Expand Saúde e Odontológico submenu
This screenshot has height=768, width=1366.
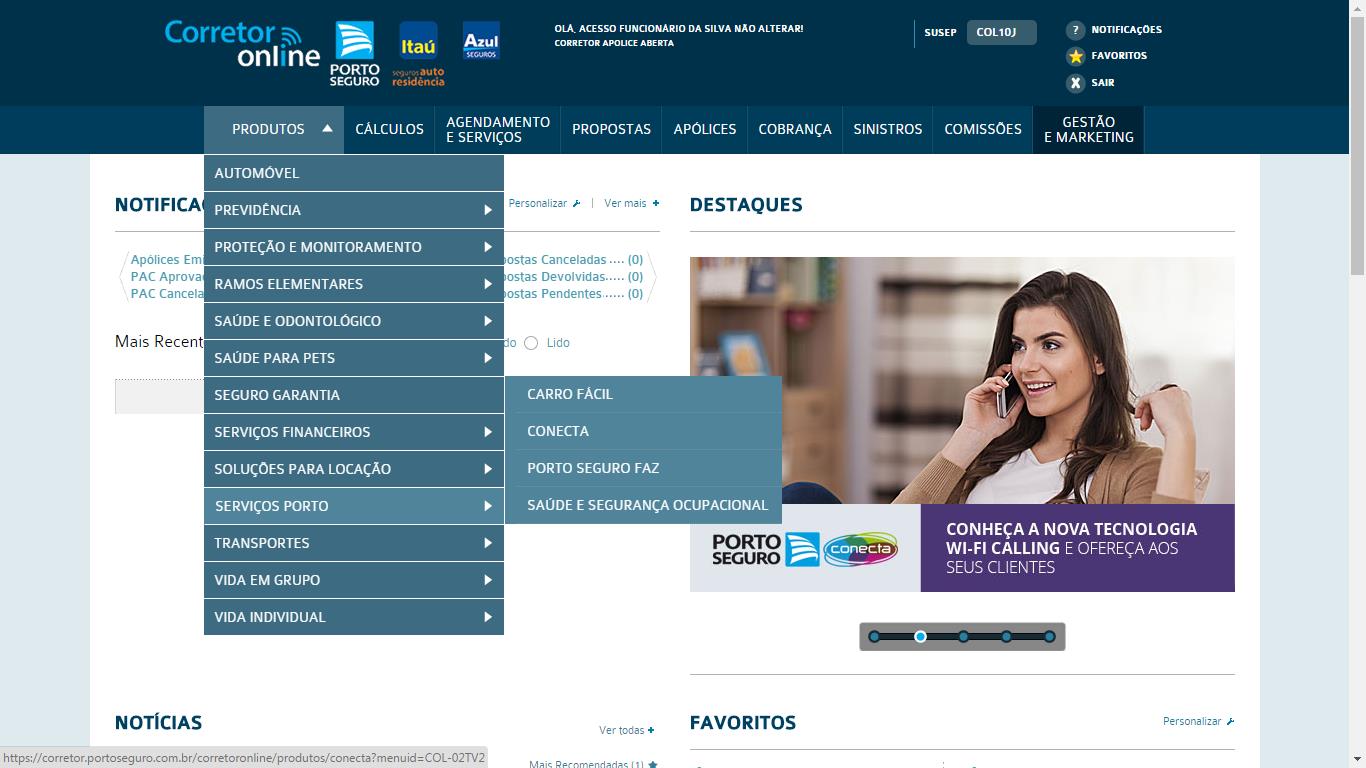[487, 321]
